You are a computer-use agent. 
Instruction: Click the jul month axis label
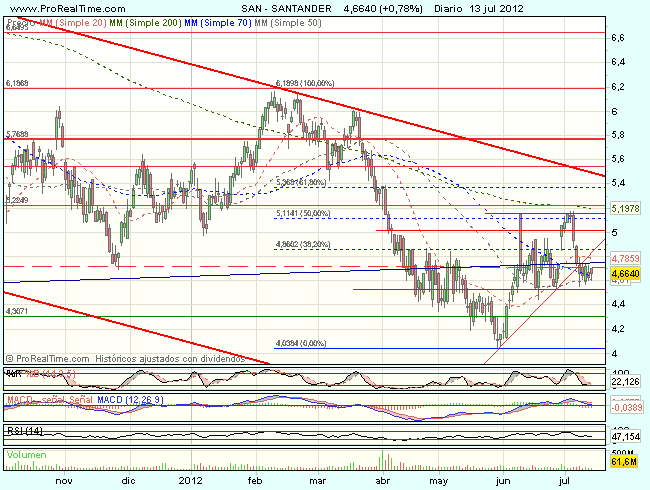click(x=564, y=481)
